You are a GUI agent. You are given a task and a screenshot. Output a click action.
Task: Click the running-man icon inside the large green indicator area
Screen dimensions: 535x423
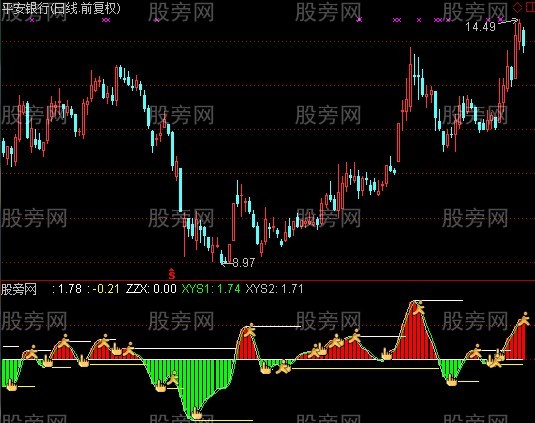pos(173,378)
